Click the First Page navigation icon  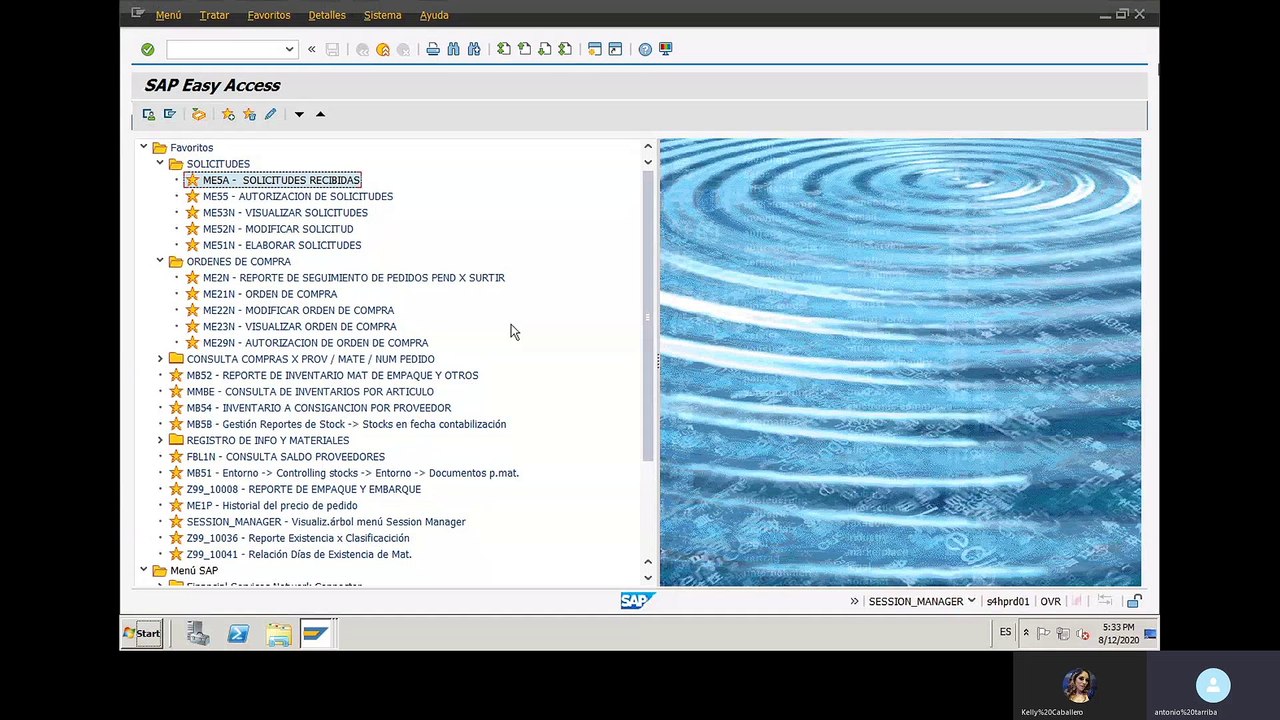504,49
